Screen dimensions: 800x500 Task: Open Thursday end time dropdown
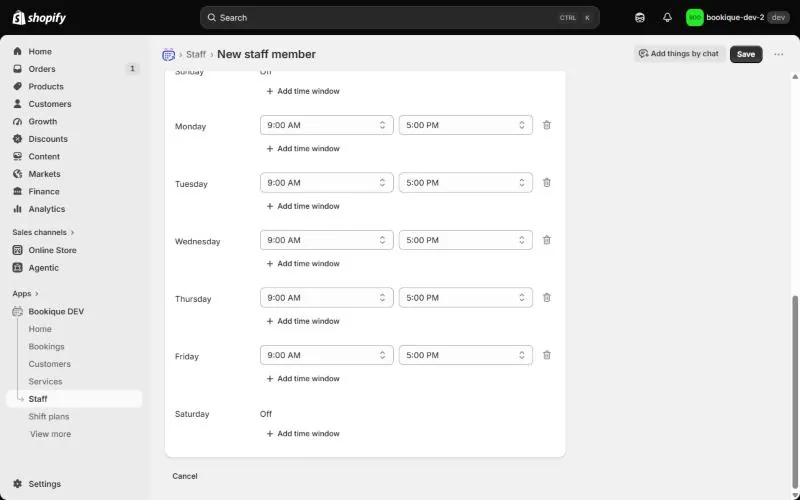click(466, 297)
